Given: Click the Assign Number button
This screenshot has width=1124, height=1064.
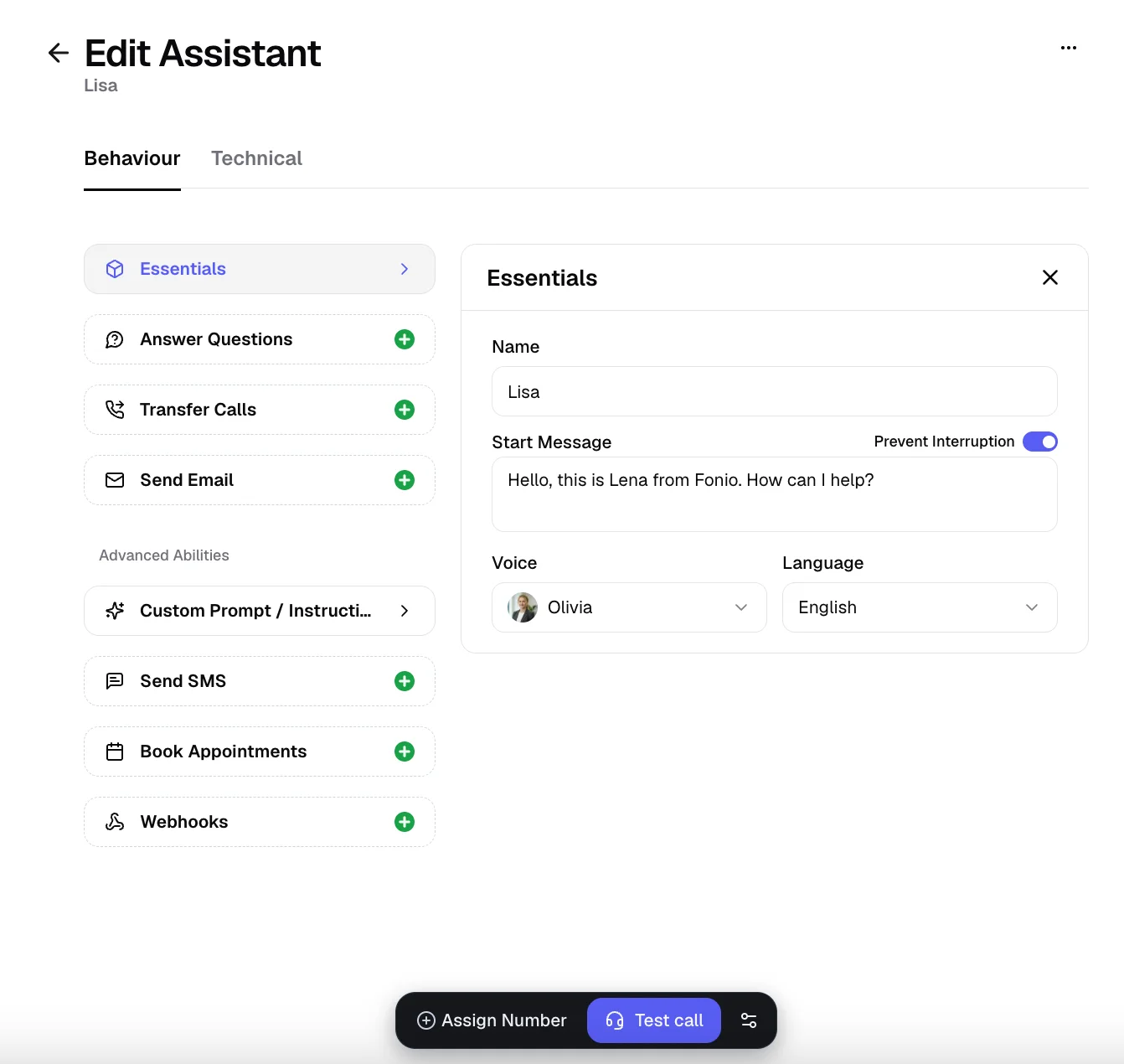Looking at the screenshot, I should pos(492,1020).
